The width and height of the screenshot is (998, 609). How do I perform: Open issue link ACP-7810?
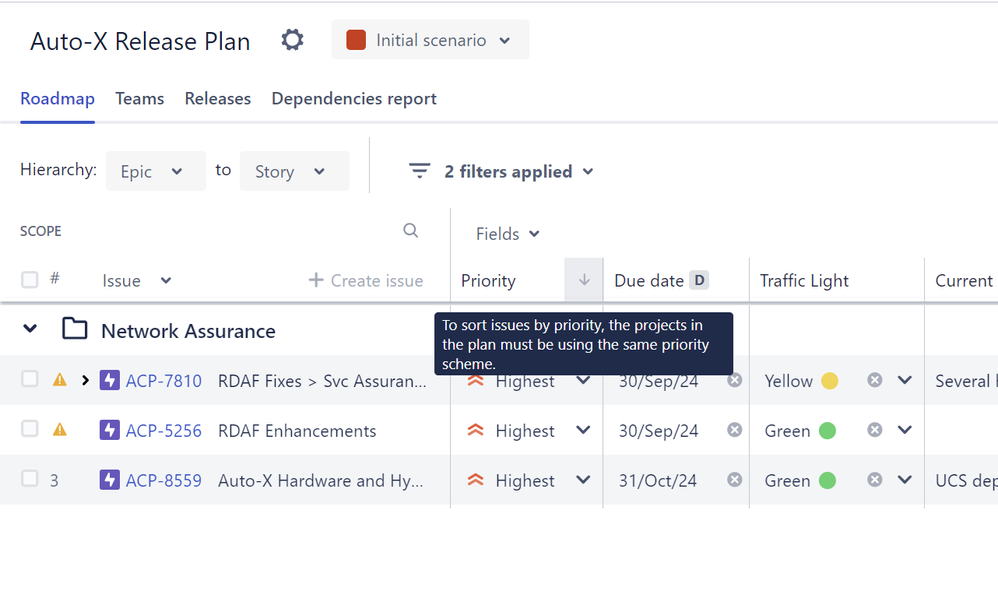[x=164, y=381]
